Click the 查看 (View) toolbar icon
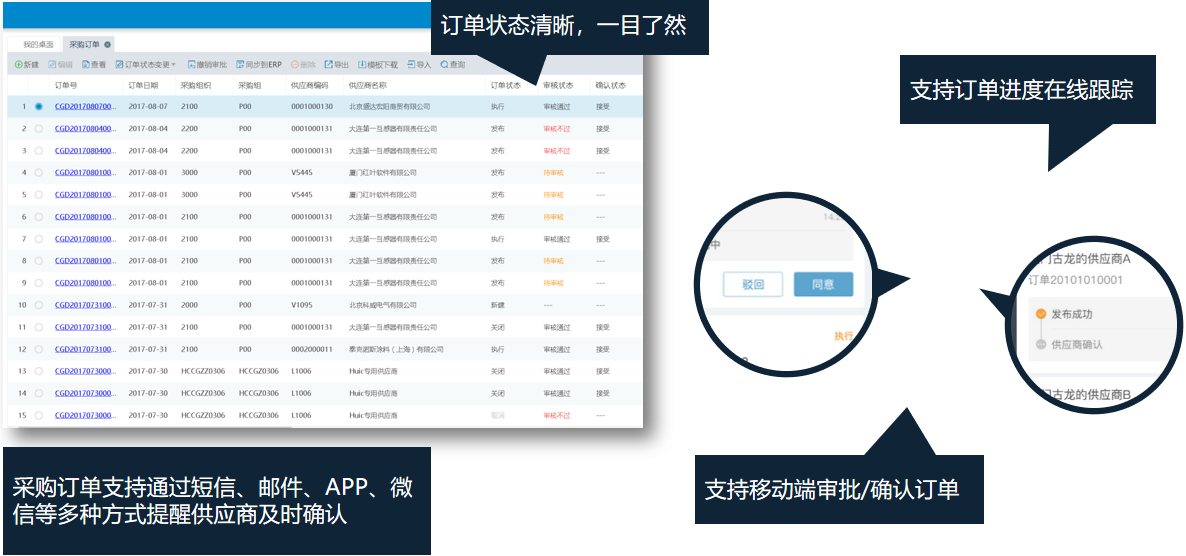This screenshot has height=556, width=1186. point(86,65)
